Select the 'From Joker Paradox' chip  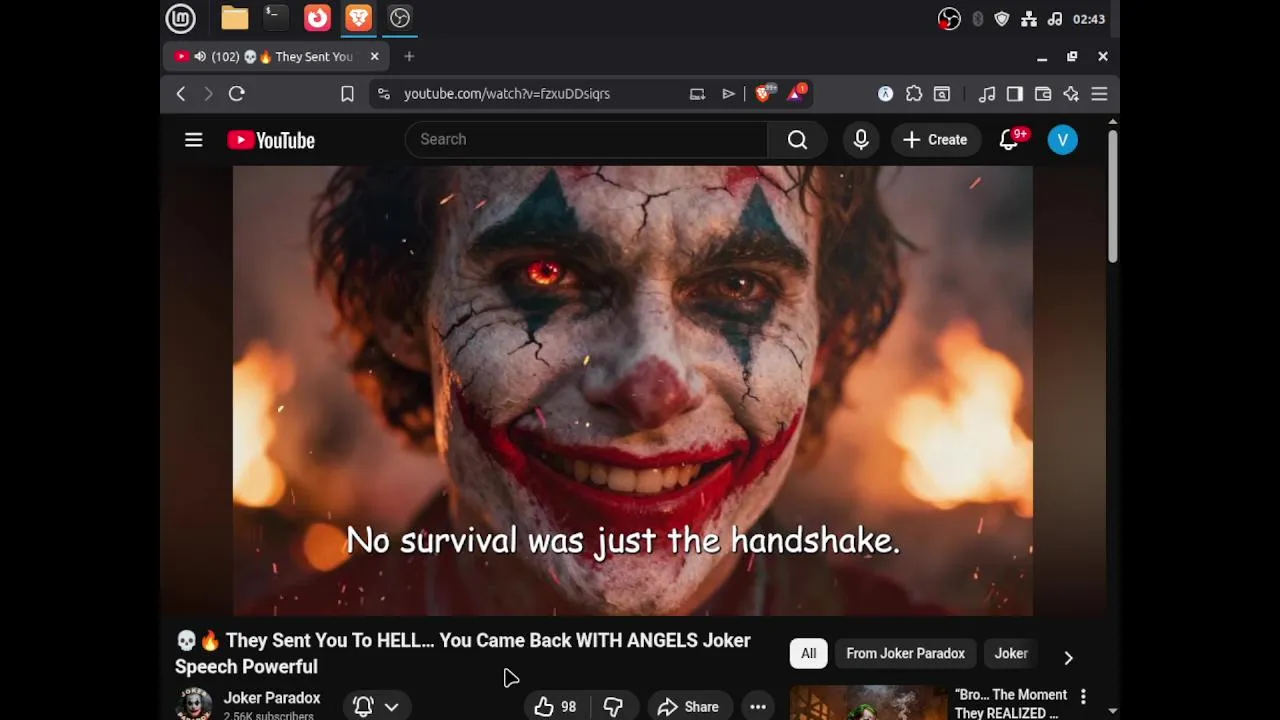(906, 654)
